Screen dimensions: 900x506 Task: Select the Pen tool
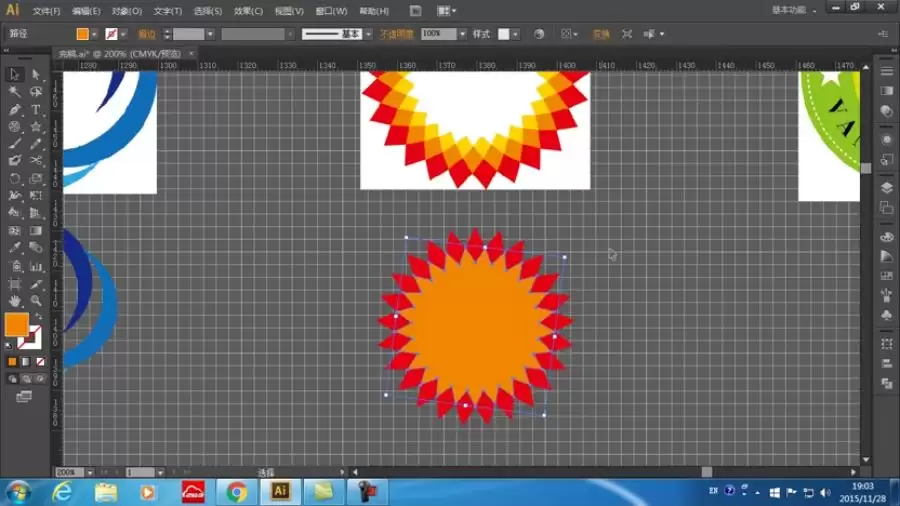14,109
